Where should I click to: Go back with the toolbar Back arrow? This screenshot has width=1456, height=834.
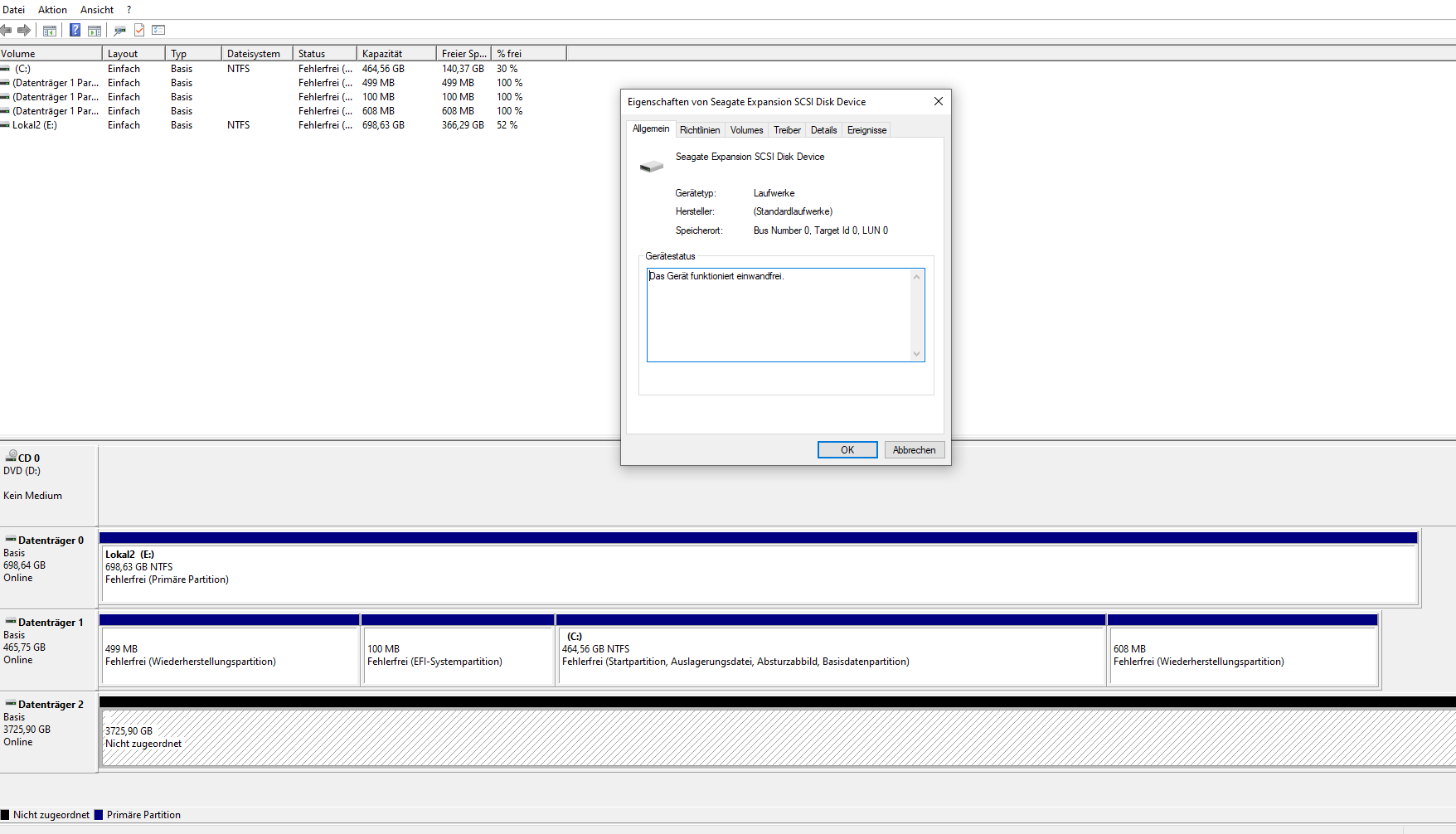point(6,31)
